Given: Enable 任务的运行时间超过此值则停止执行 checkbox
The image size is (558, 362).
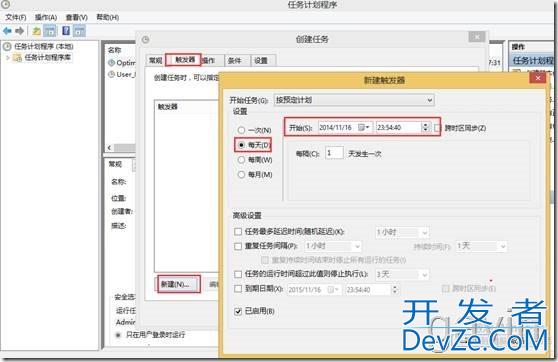Looking at the screenshot, I should pyautogui.click(x=238, y=274).
